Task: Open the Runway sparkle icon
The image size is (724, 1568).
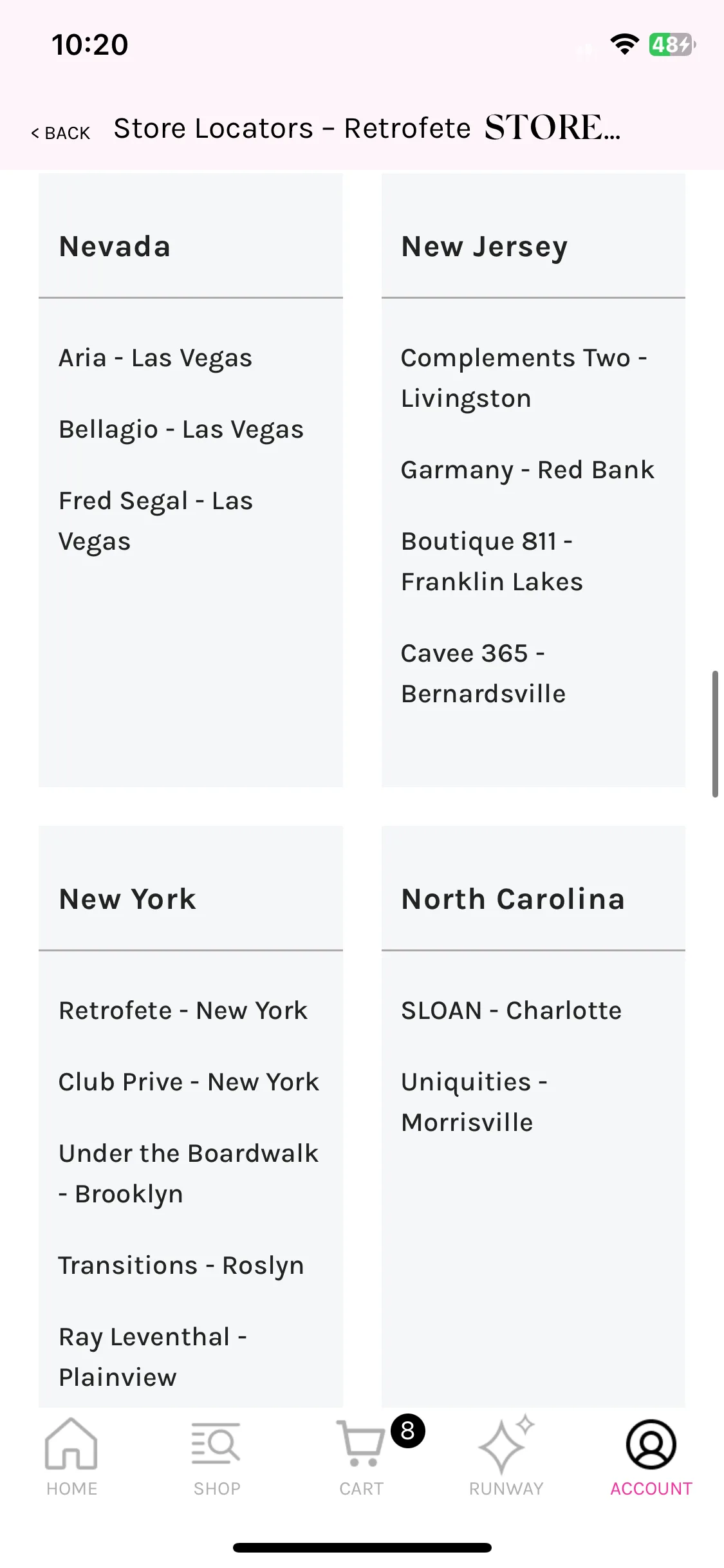Action: click(x=506, y=1444)
